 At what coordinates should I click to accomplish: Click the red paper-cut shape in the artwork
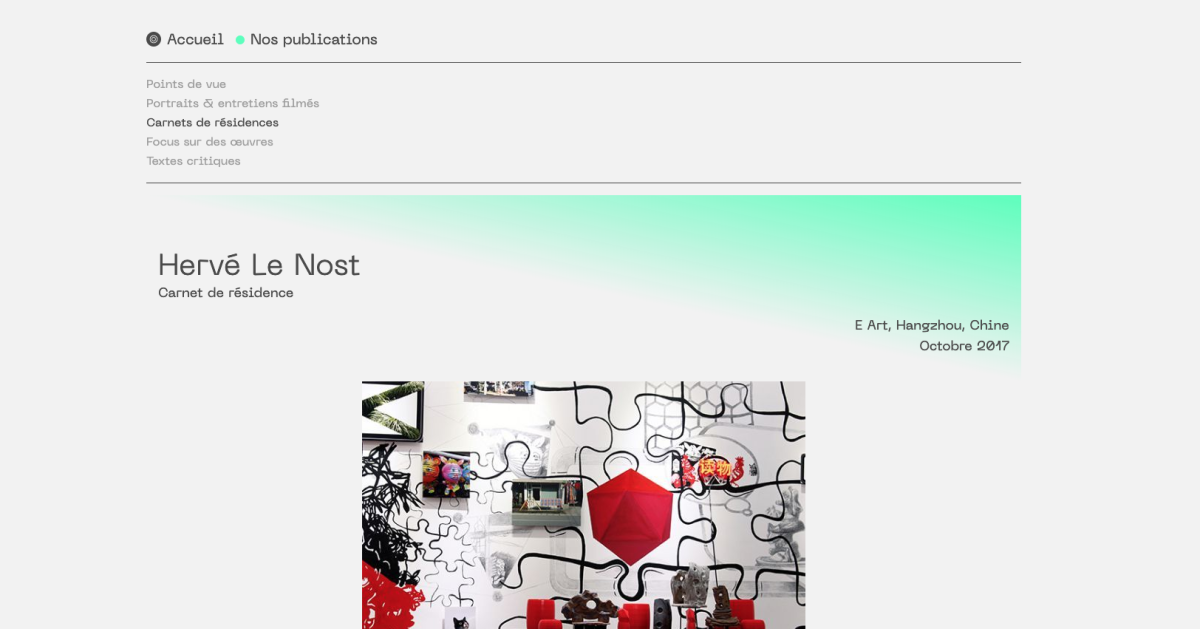click(x=379, y=600)
